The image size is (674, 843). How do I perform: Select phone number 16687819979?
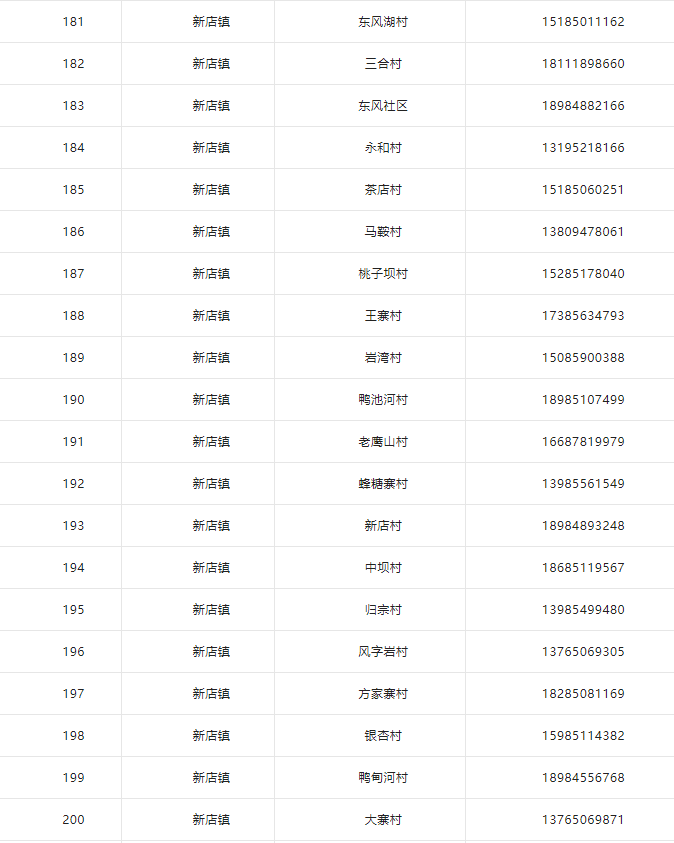(583, 441)
